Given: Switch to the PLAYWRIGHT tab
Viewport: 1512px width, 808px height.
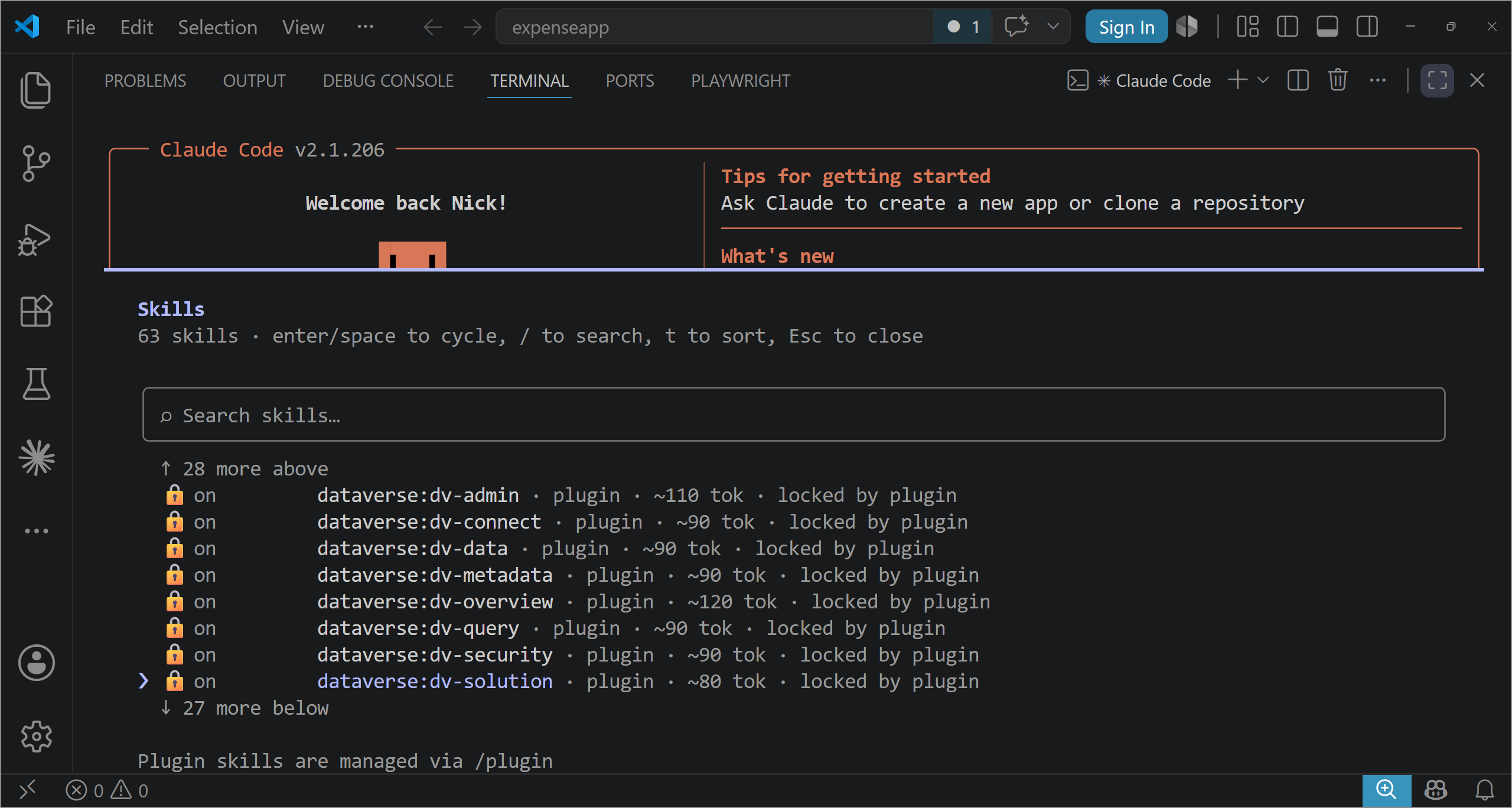Looking at the screenshot, I should pos(741,80).
